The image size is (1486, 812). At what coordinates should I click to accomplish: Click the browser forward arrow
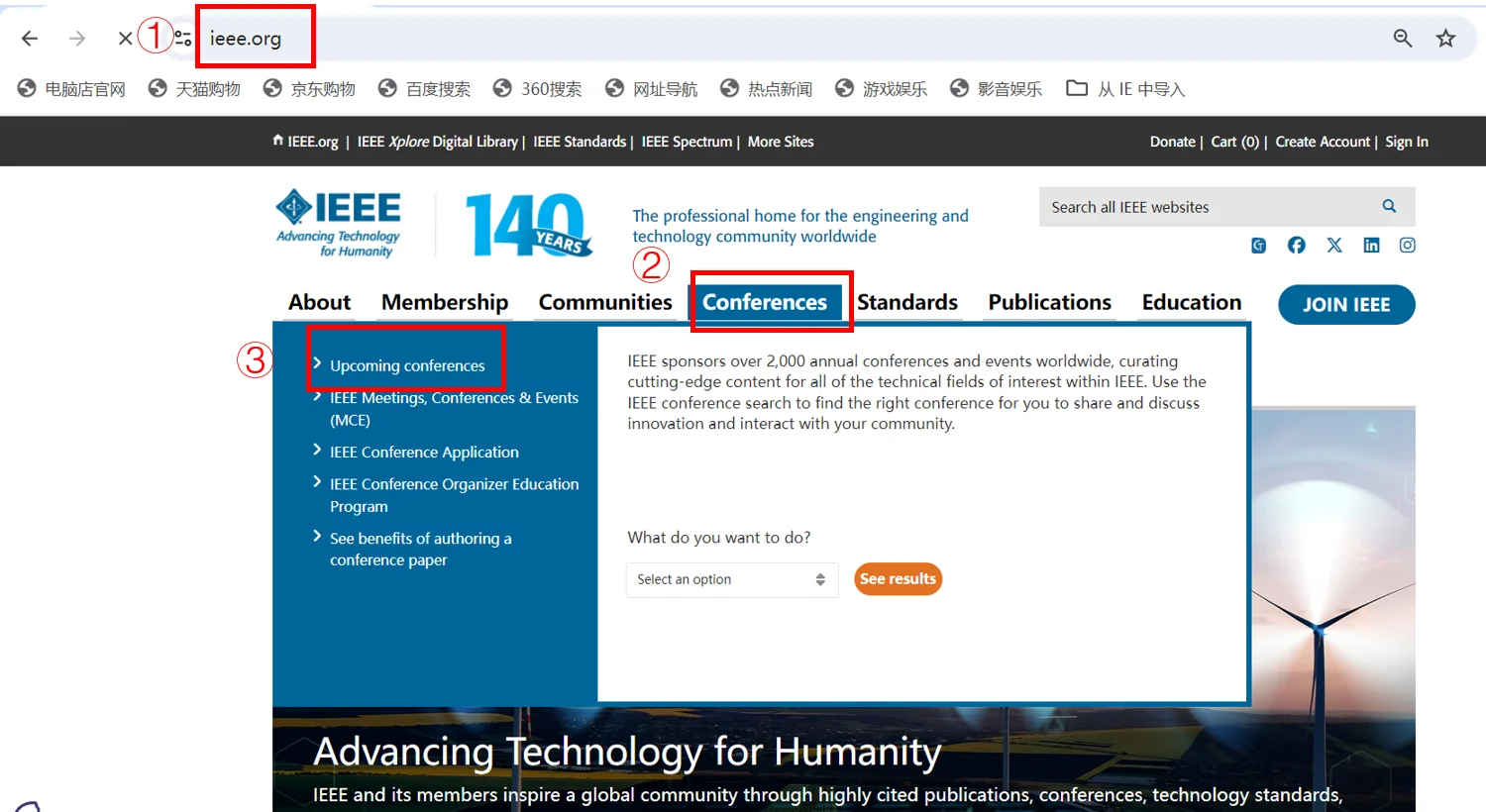click(77, 39)
